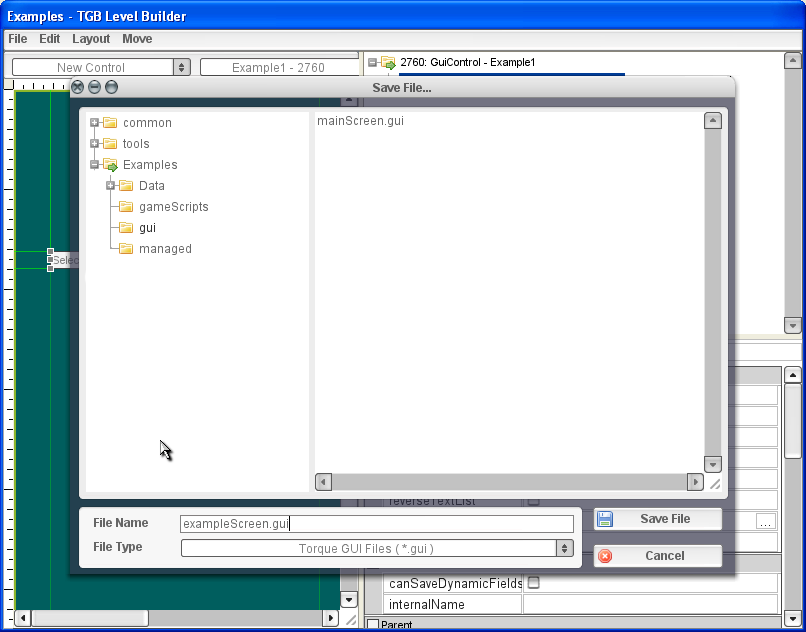
Task: Close the Save File dialog
Action: [x=77, y=87]
